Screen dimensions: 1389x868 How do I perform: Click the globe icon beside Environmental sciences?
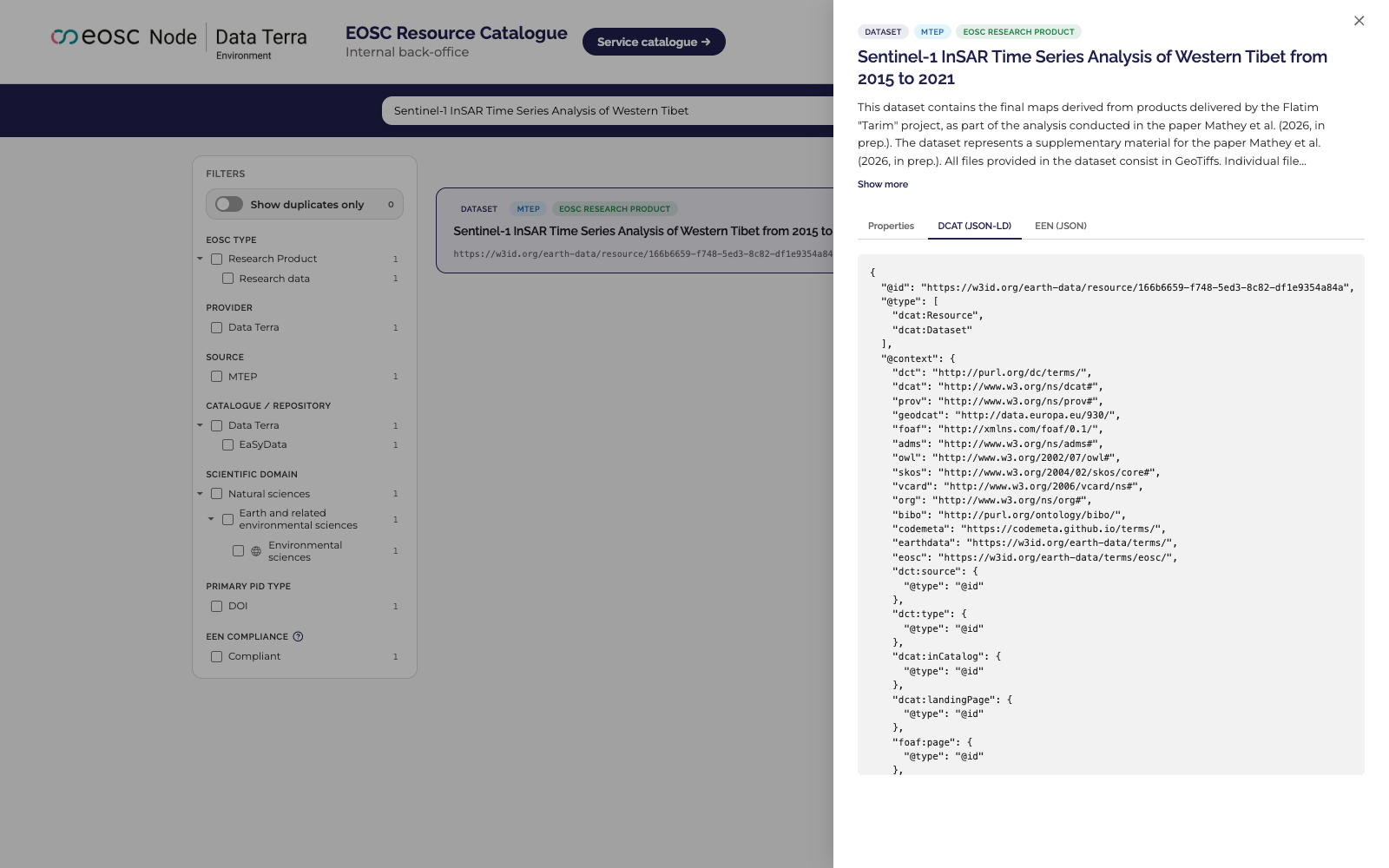pyautogui.click(x=256, y=551)
